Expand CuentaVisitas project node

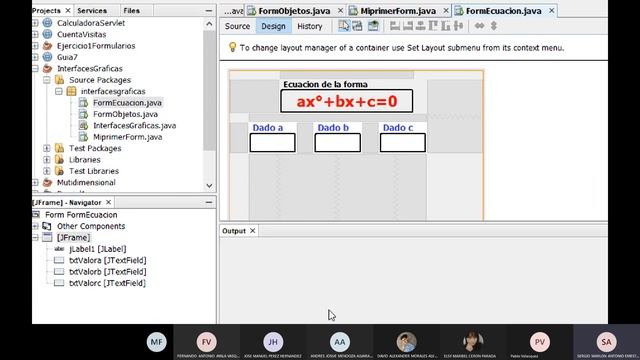click(x=36, y=34)
